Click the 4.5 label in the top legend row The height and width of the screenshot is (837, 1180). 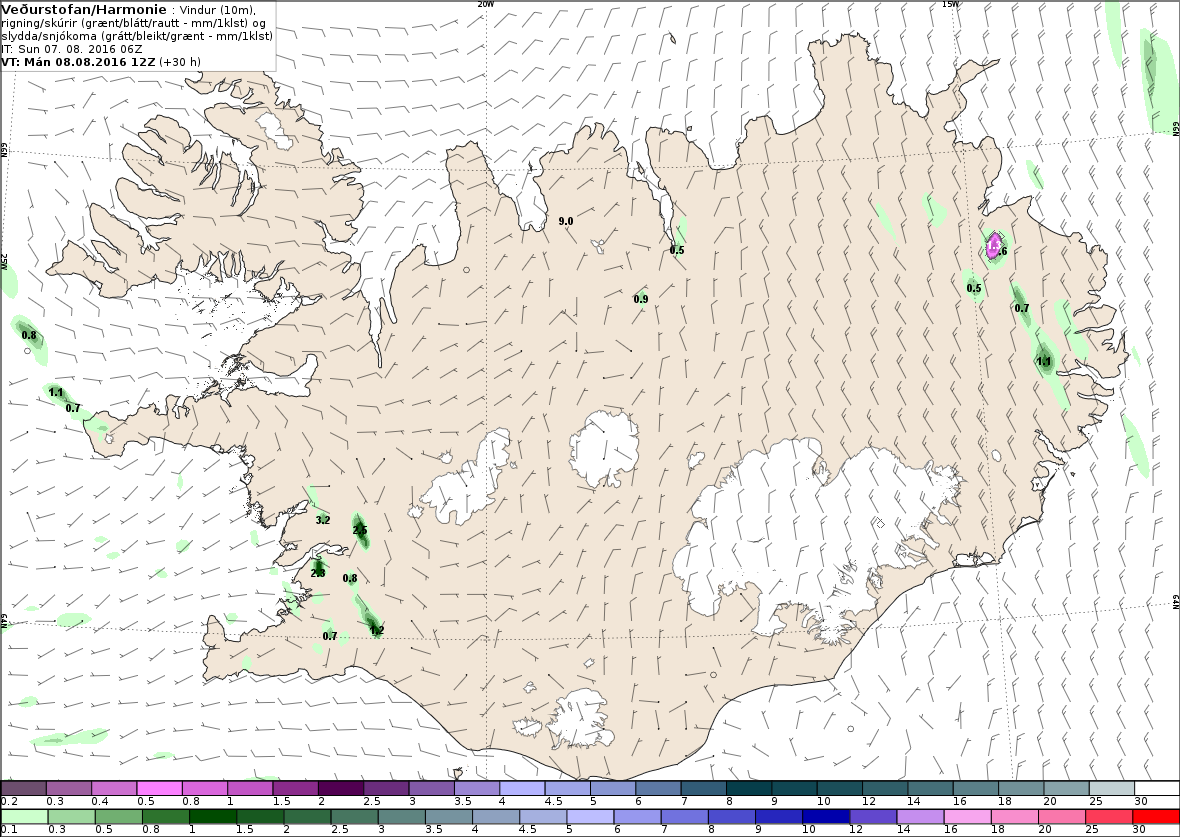pos(554,802)
